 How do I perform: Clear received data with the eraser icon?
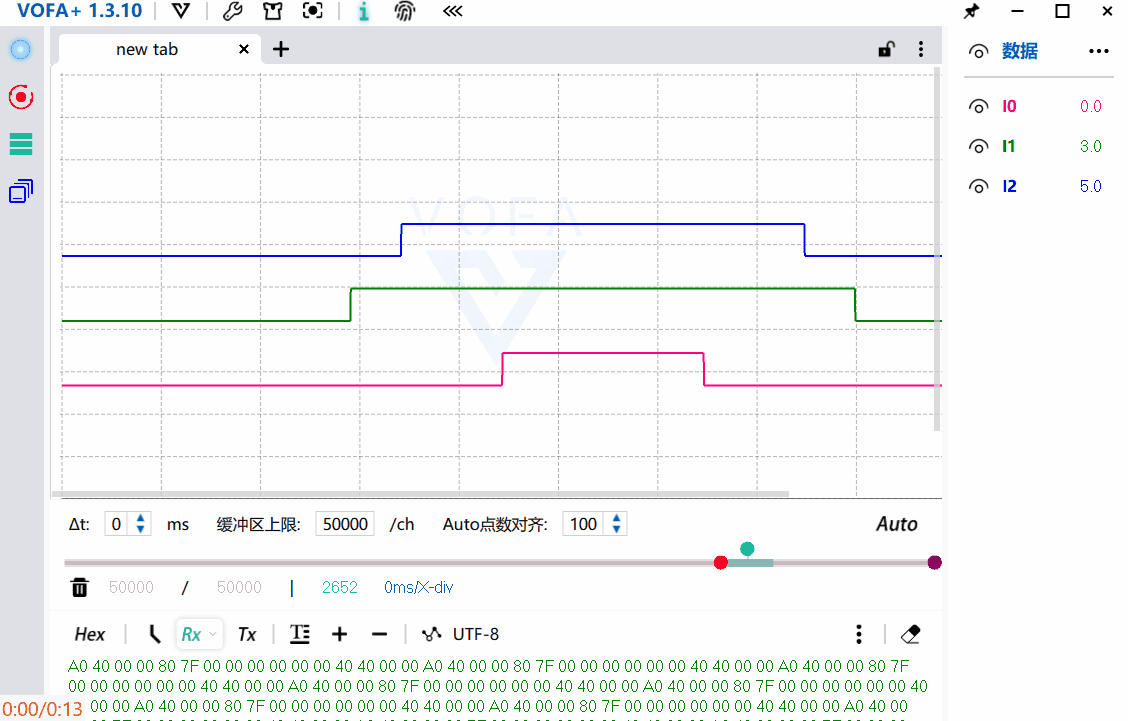click(x=911, y=633)
